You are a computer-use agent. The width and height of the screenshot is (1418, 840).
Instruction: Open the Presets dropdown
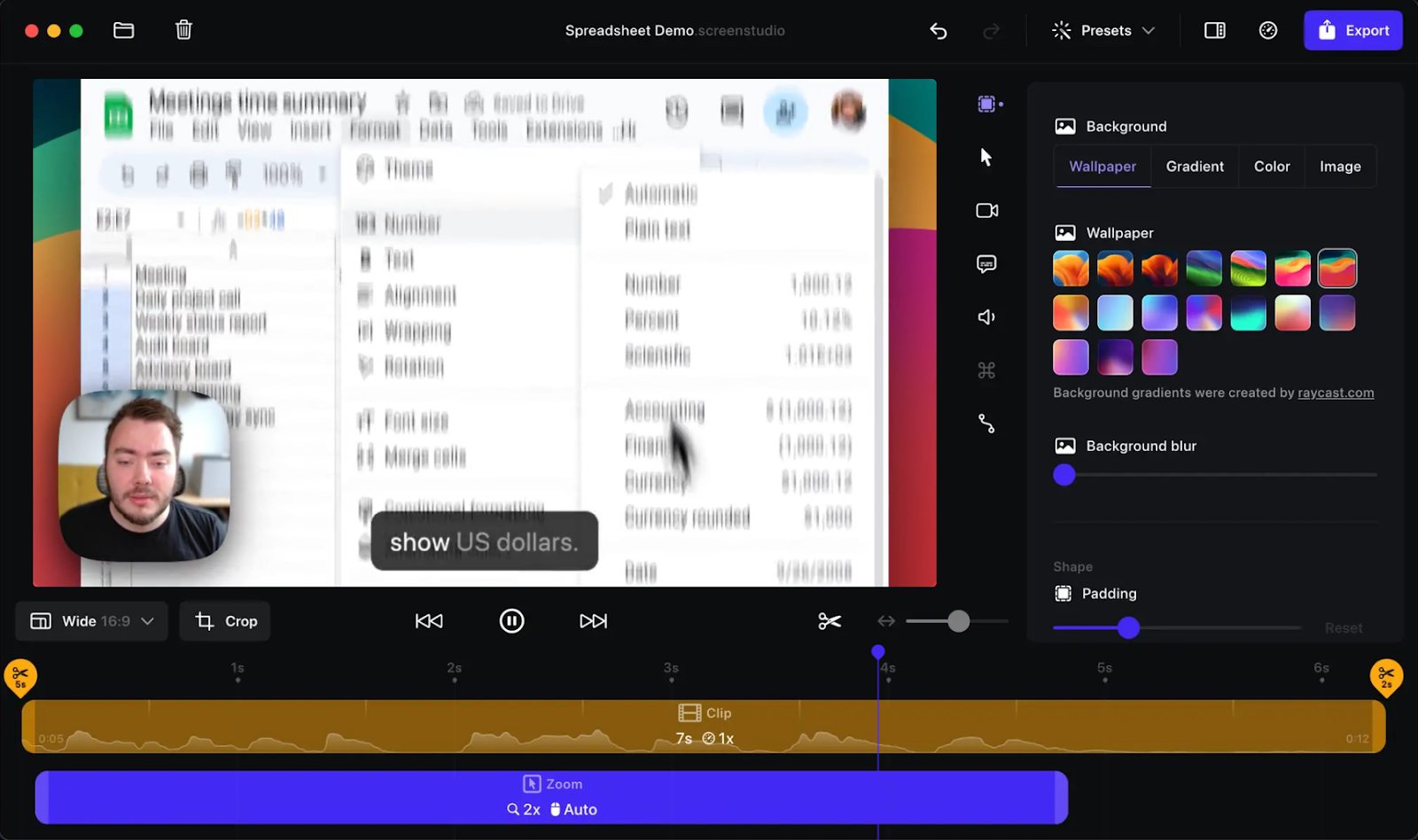click(x=1103, y=31)
